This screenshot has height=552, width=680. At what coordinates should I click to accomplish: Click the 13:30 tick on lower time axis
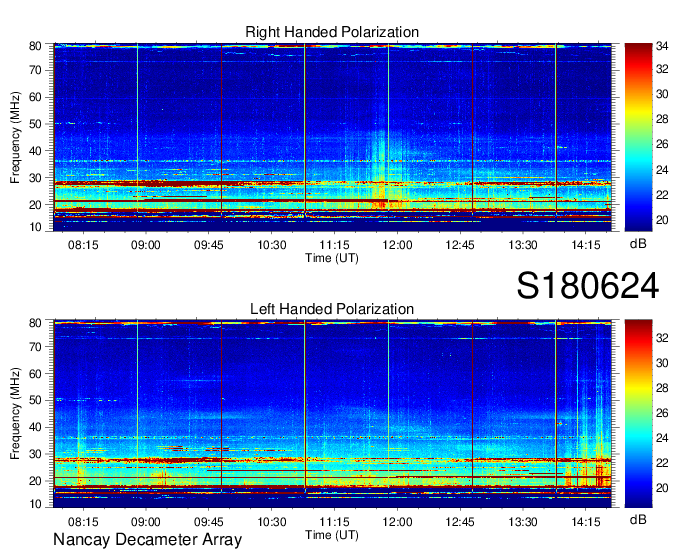[523, 522]
